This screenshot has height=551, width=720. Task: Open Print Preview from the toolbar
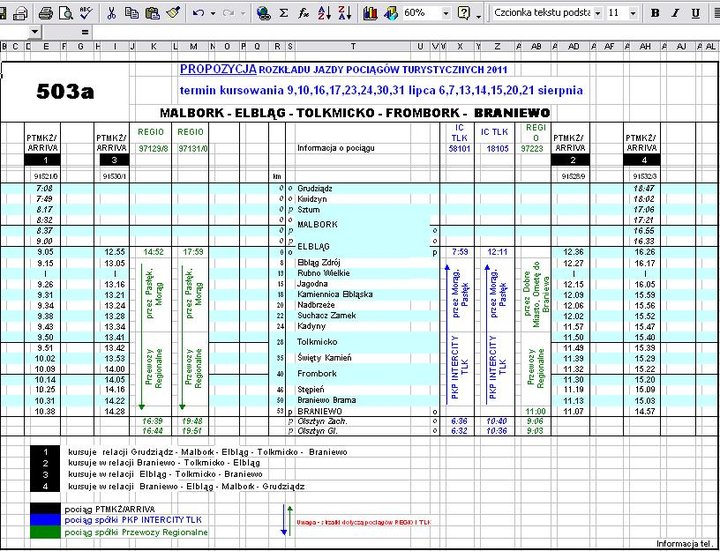pyautogui.click(x=66, y=13)
